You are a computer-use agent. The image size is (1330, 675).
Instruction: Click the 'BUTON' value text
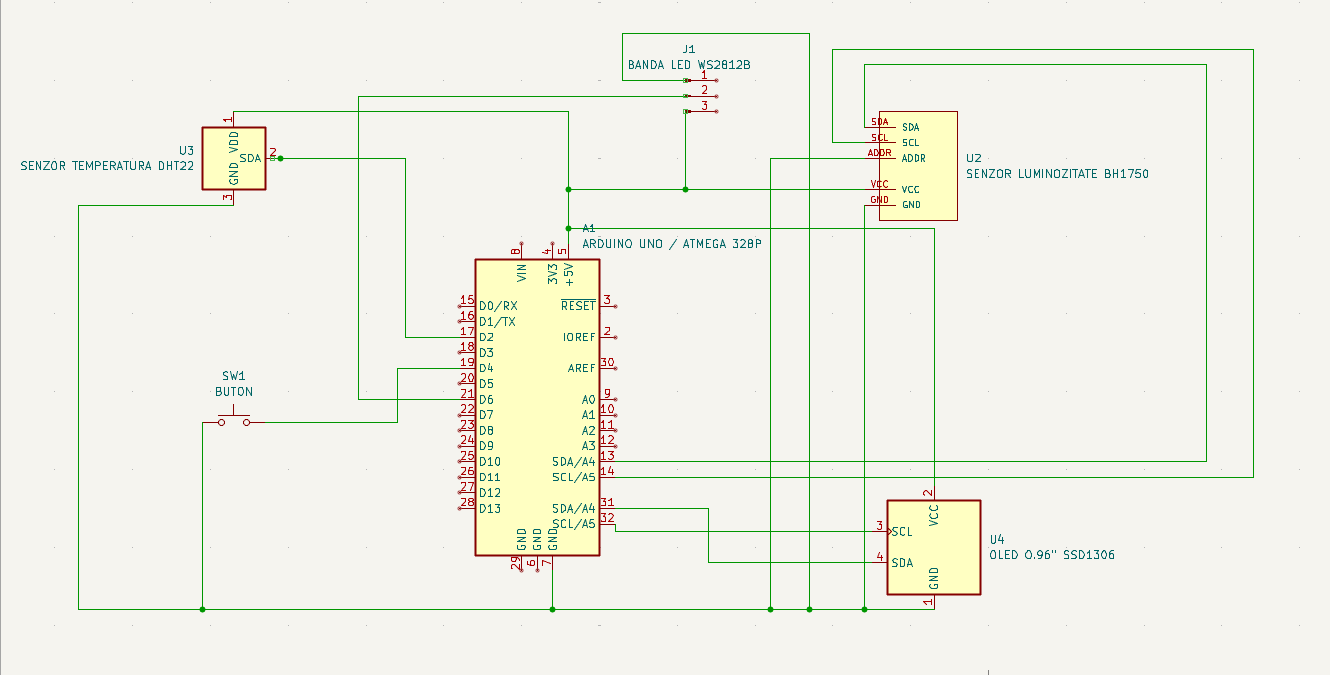pyautogui.click(x=234, y=392)
